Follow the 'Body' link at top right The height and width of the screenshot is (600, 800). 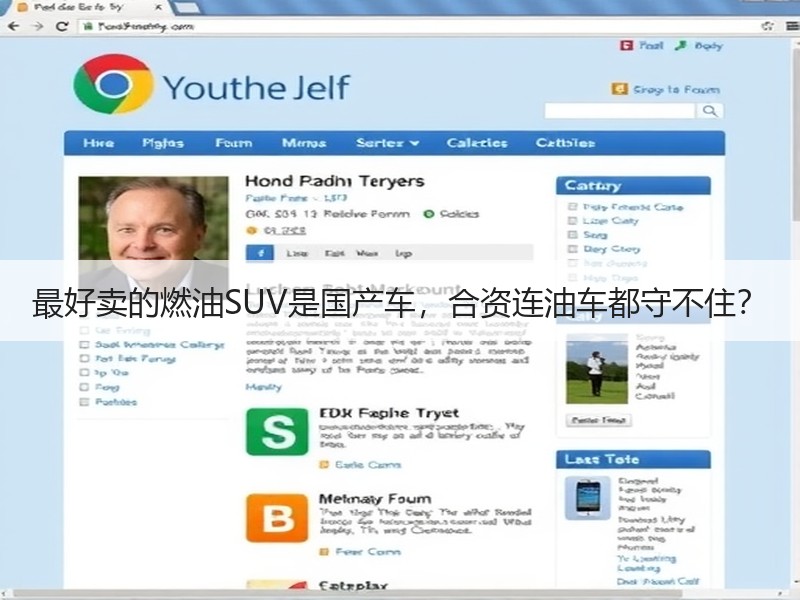[x=709, y=46]
